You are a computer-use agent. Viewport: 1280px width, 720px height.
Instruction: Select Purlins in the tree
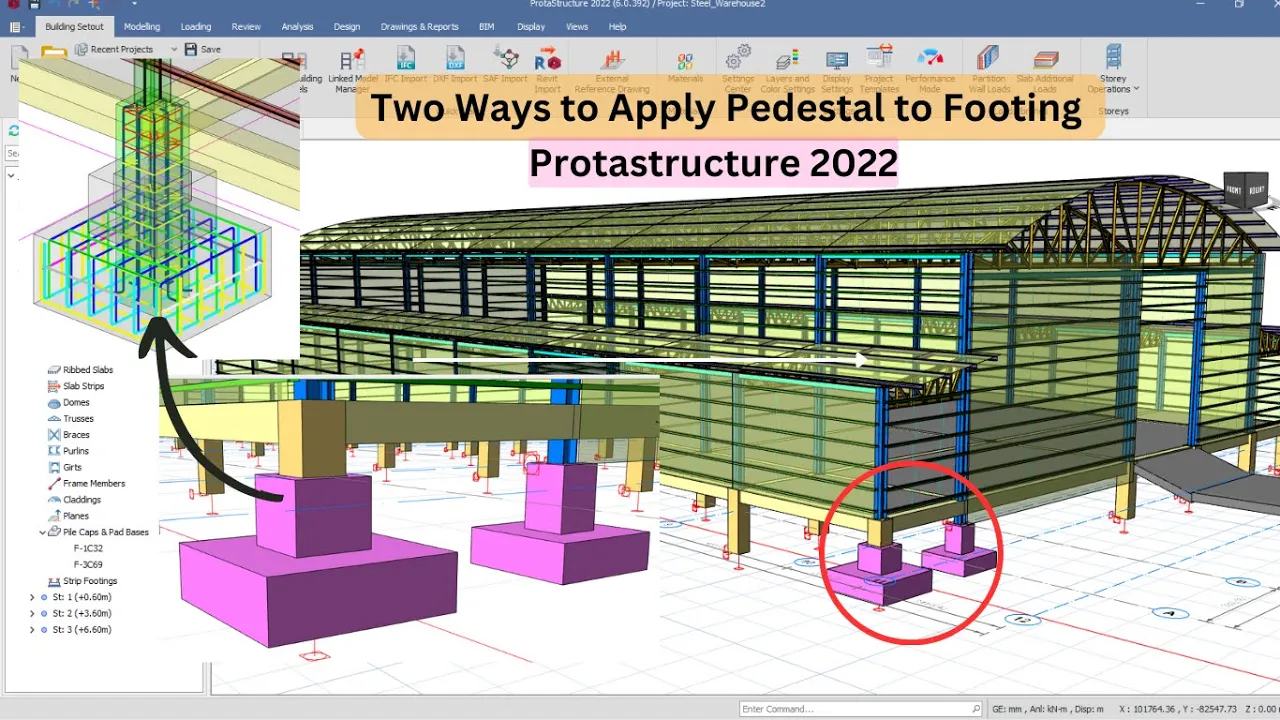pos(76,451)
